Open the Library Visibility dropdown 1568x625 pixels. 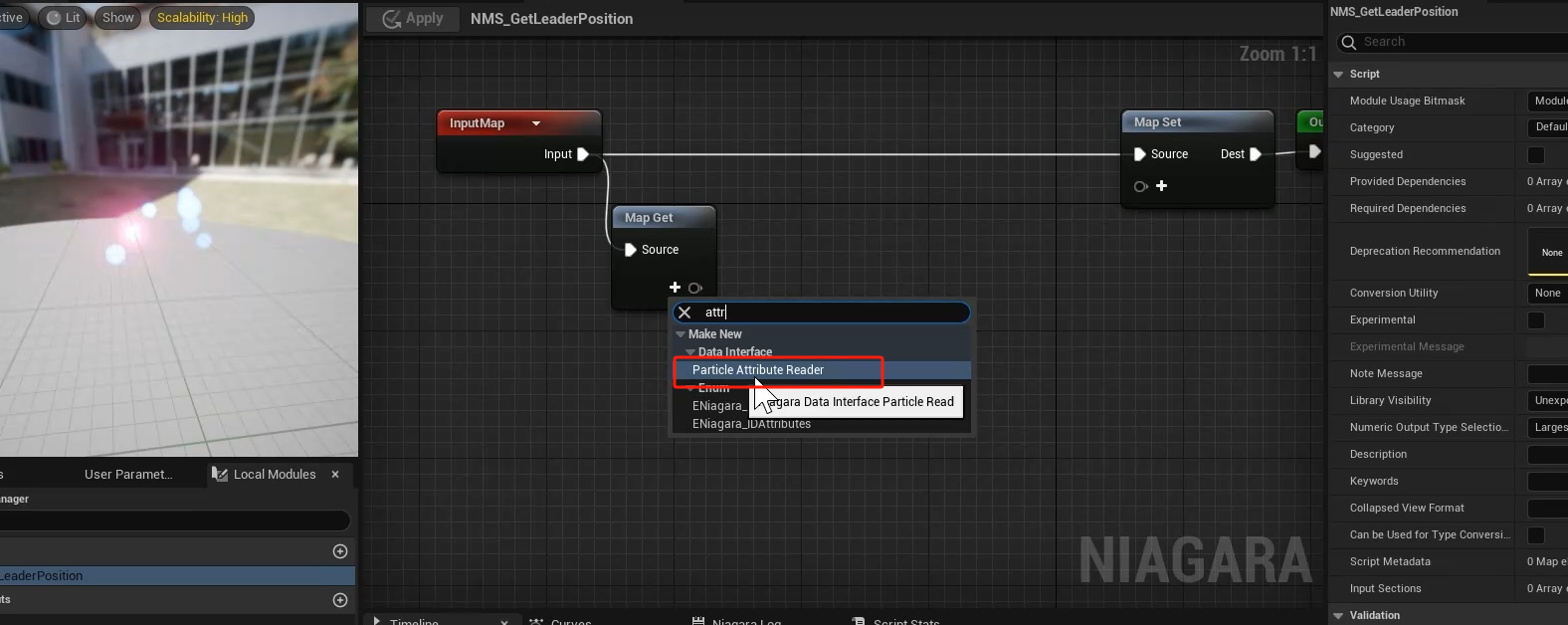pos(1548,400)
